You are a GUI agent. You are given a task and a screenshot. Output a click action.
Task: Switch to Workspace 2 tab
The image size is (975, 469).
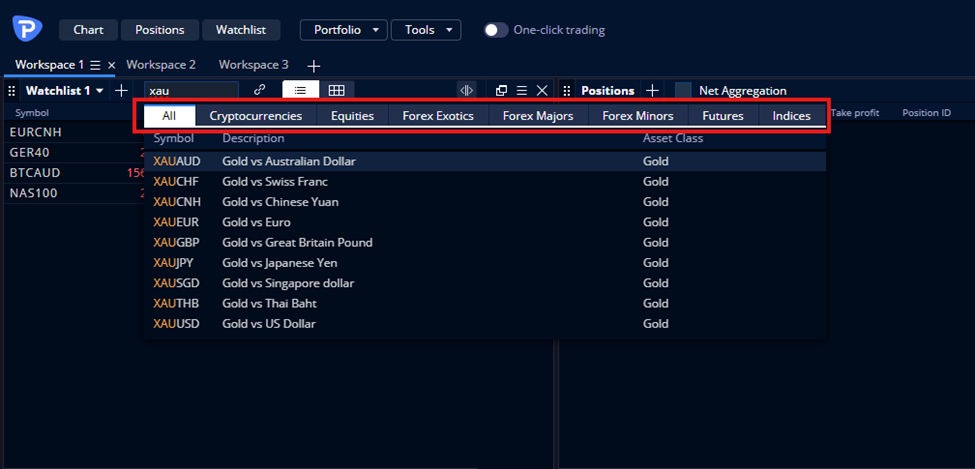(x=161, y=65)
